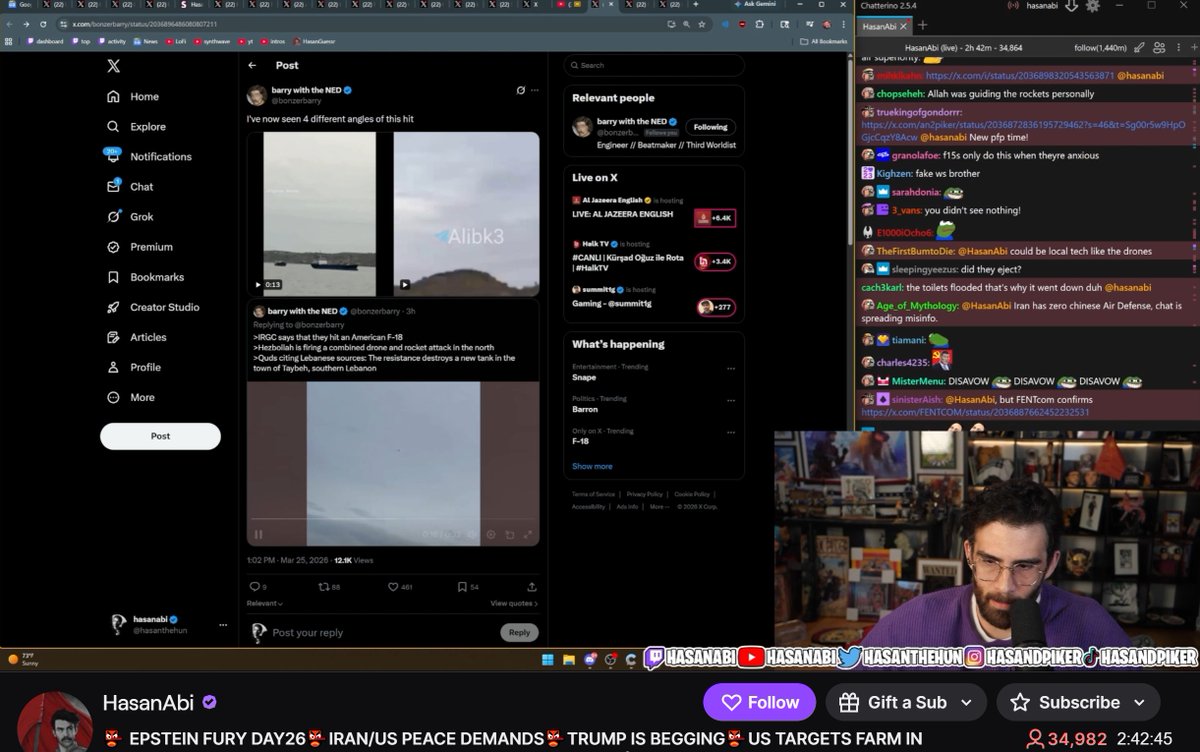The image size is (1200, 752).
Task: Click the Grok icon on the post
Action: 521,90
